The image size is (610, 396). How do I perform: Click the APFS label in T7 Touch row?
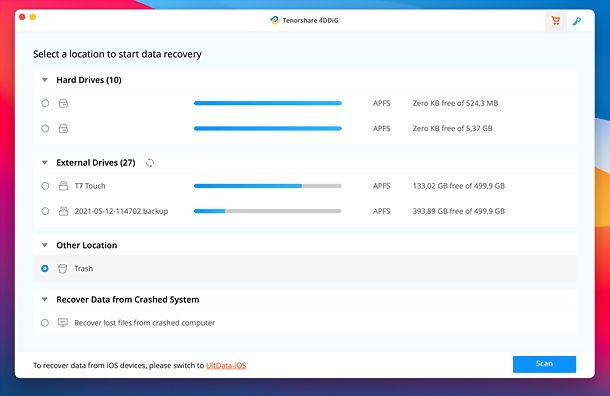pyautogui.click(x=381, y=186)
